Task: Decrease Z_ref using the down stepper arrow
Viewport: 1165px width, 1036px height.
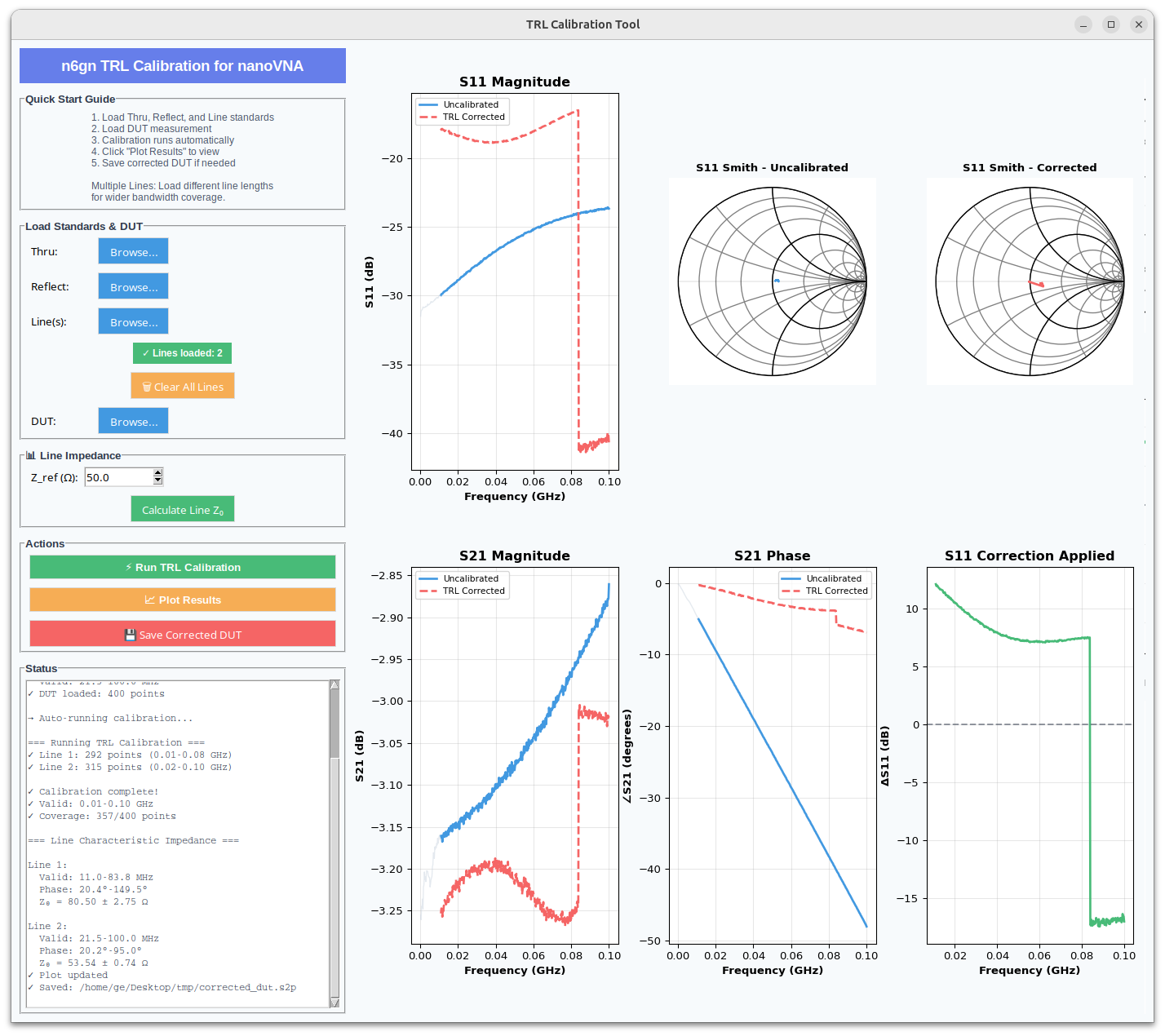Action: pyautogui.click(x=158, y=481)
